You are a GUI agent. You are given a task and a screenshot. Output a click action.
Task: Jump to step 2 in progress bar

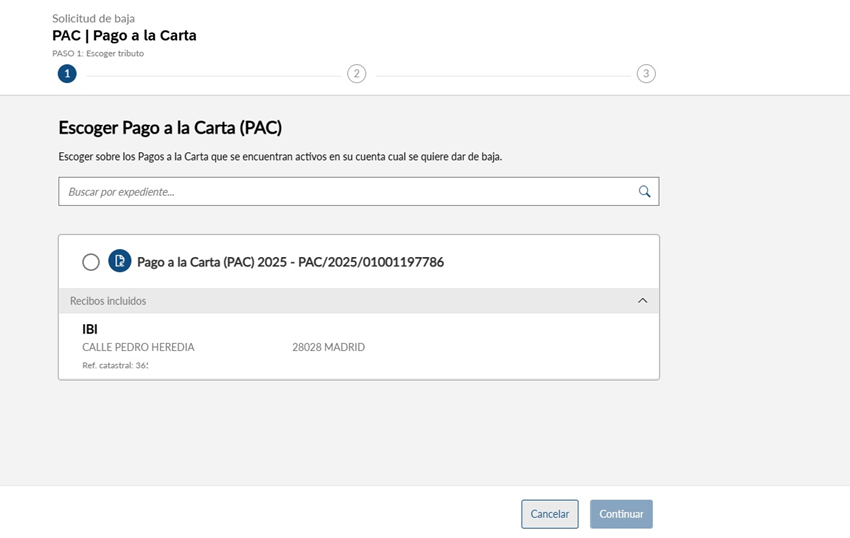356,73
